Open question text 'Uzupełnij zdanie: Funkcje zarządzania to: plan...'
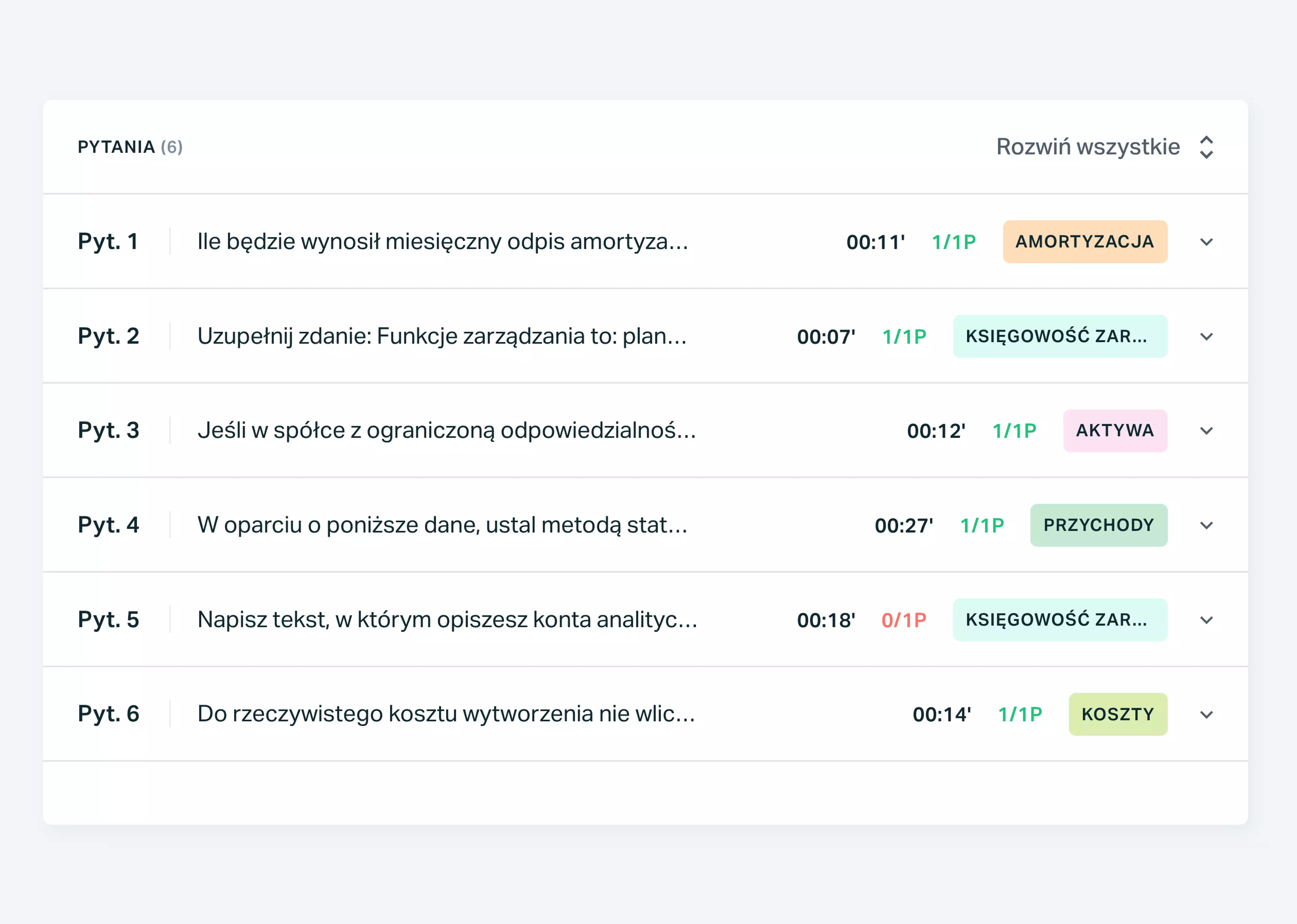Viewport: 1297px width, 924px height. tap(442, 336)
